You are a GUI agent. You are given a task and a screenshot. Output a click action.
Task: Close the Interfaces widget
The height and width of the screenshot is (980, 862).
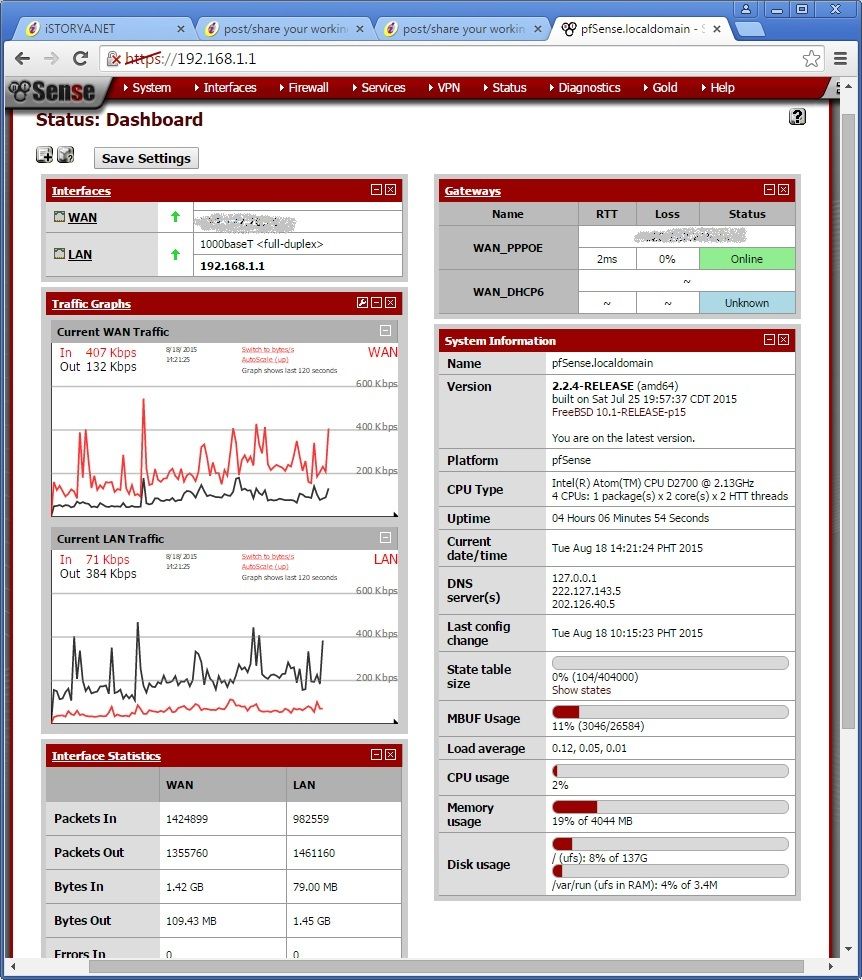tap(390, 190)
